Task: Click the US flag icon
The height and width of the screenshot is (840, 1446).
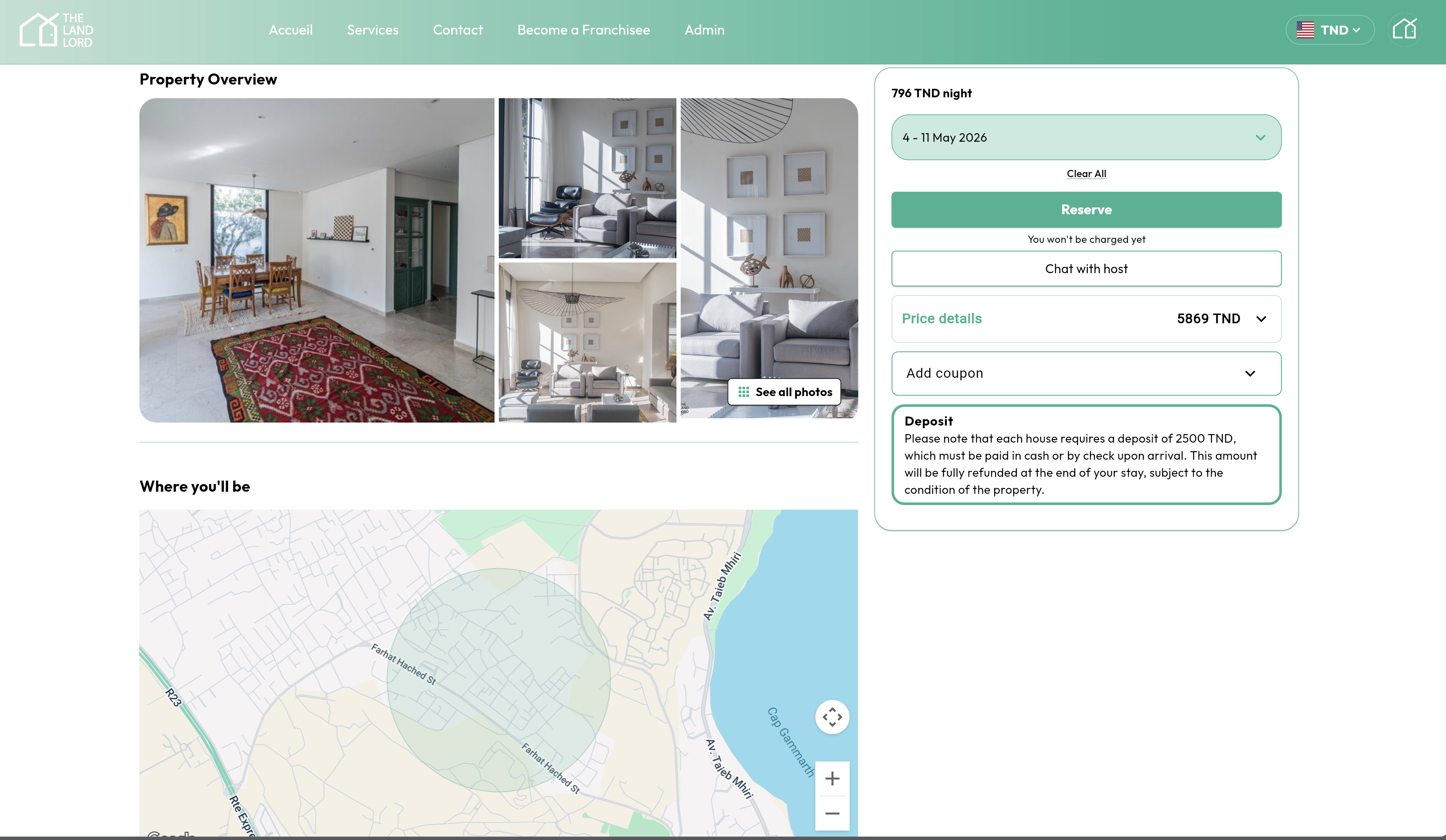Action: pyautogui.click(x=1305, y=30)
